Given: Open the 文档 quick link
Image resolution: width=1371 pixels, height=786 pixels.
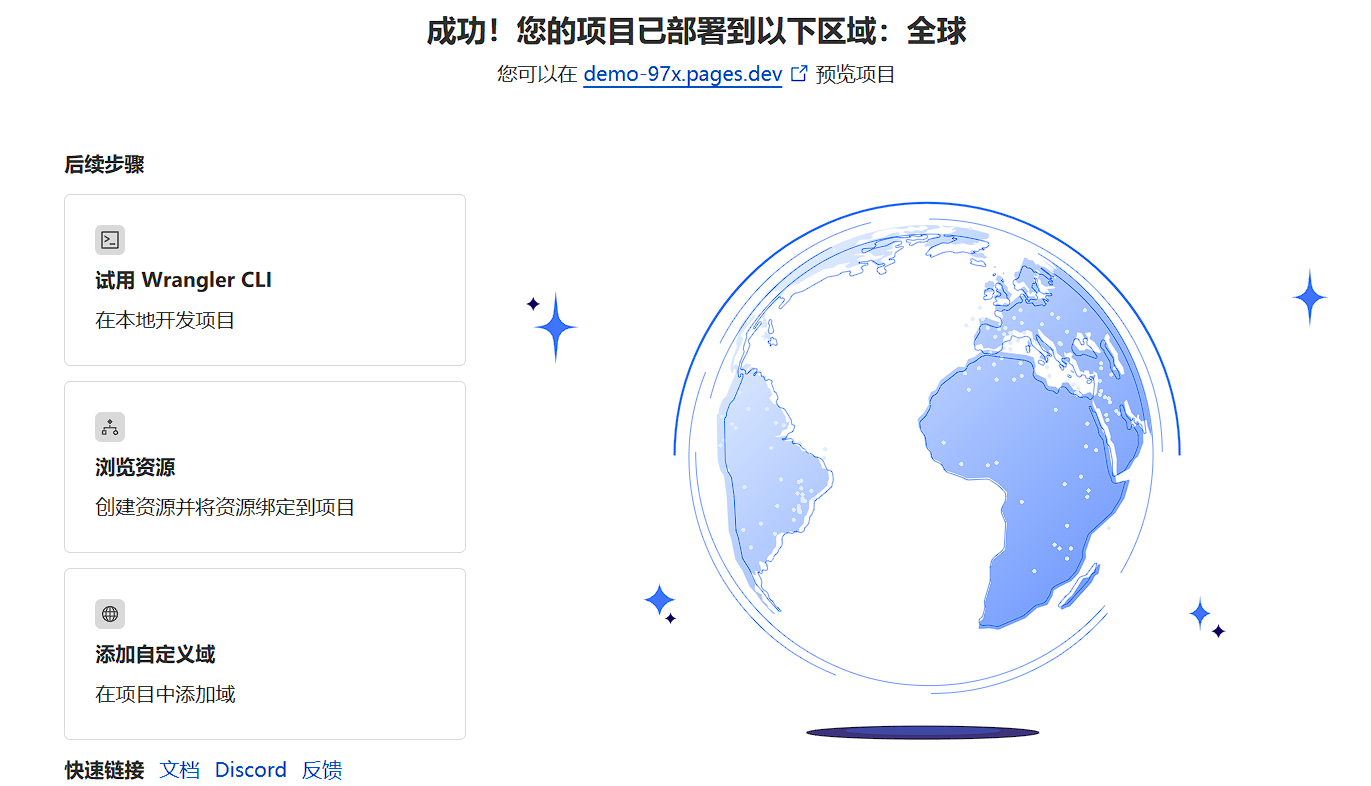Looking at the screenshot, I should pyautogui.click(x=180, y=770).
